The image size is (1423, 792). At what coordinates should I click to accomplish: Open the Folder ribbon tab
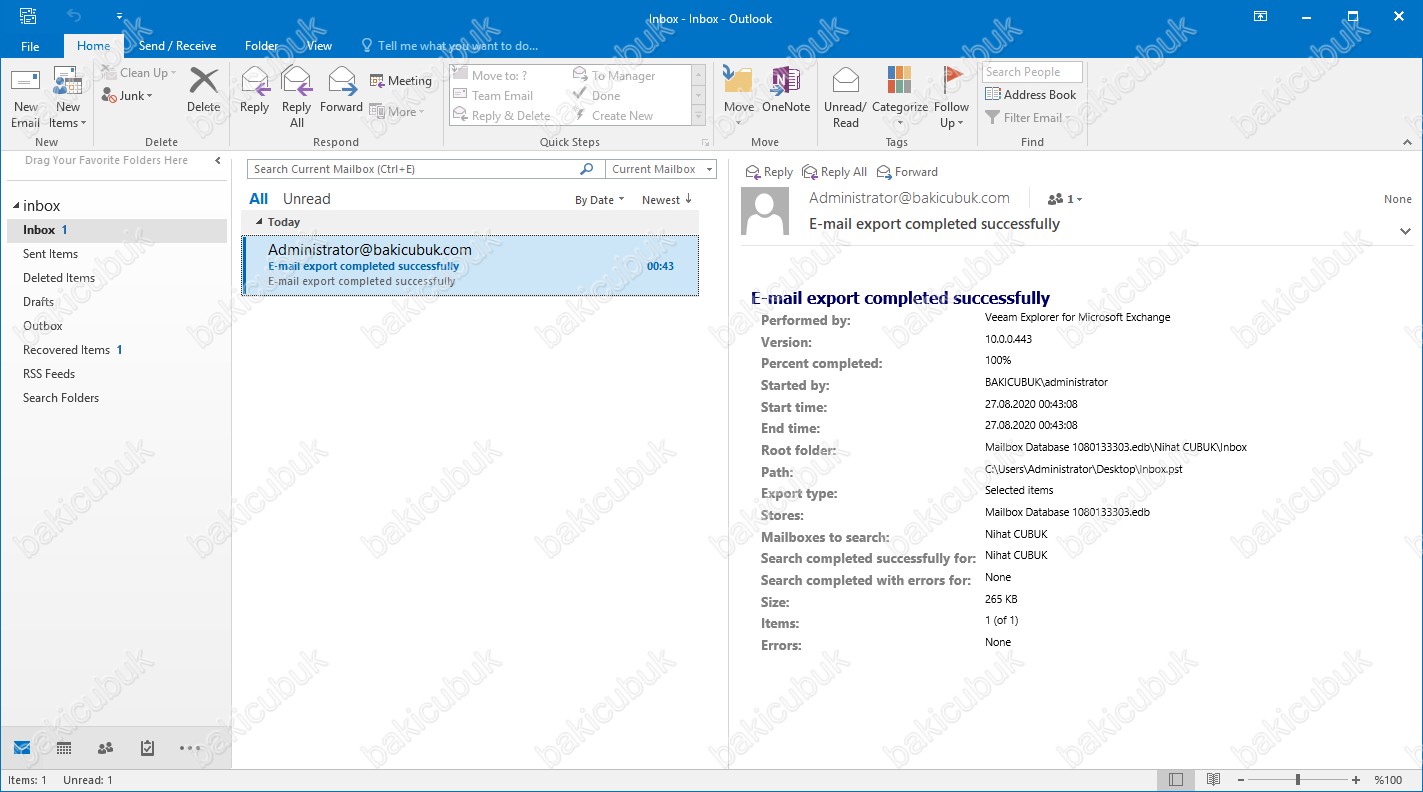(262, 46)
